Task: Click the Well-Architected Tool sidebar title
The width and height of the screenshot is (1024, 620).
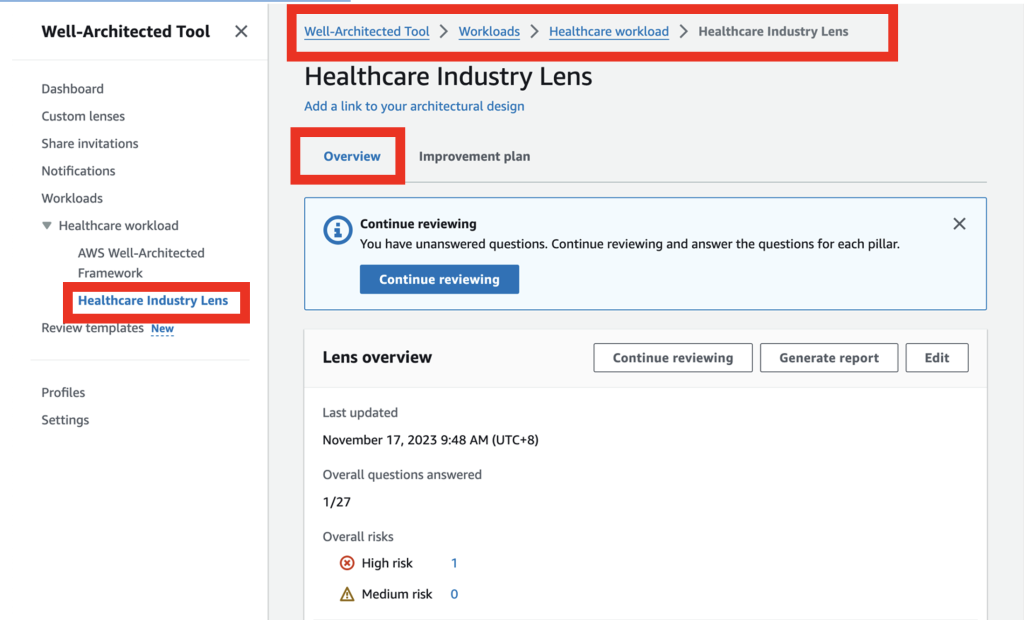Action: point(125,31)
